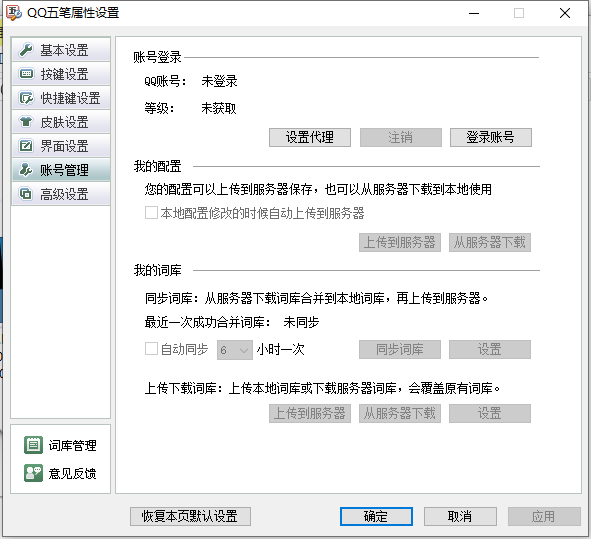The width and height of the screenshot is (591, 539).
Task: Click the 登录账号 button
Action: tap(491, 137)
